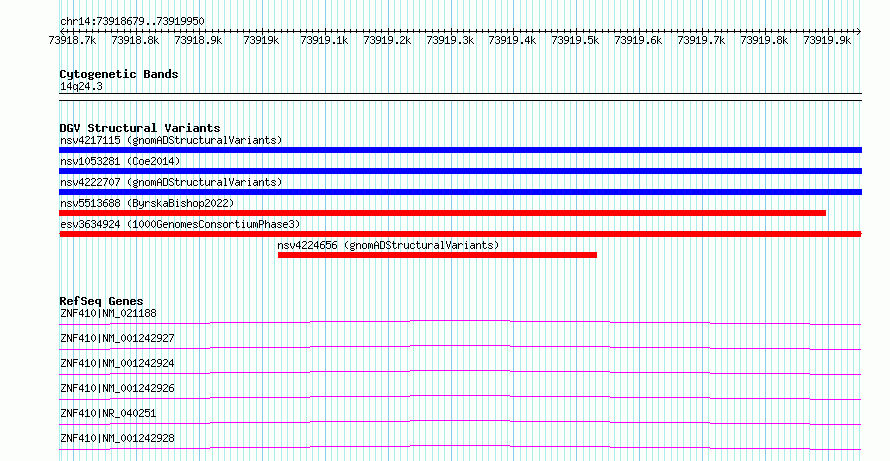
Task: Click the magenta line under ZNF410|NM_001242928
Action: (460, 447)
